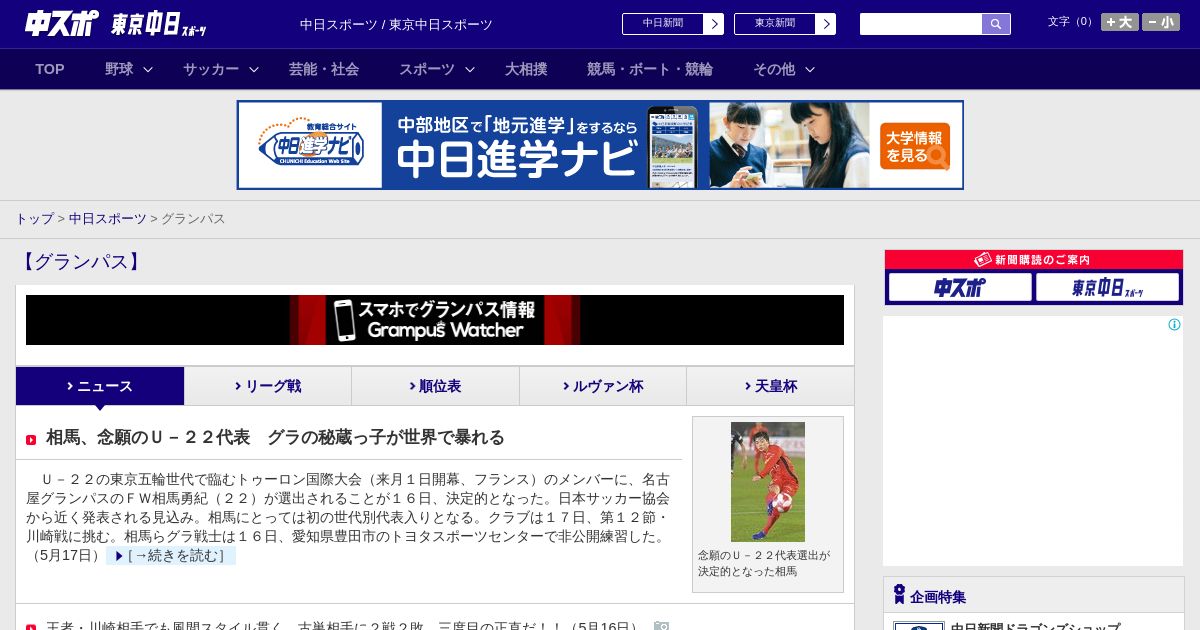The width and height of the screenshot is (1200, 630).
Task: Select the 順位表 tab
Action: 435,386
